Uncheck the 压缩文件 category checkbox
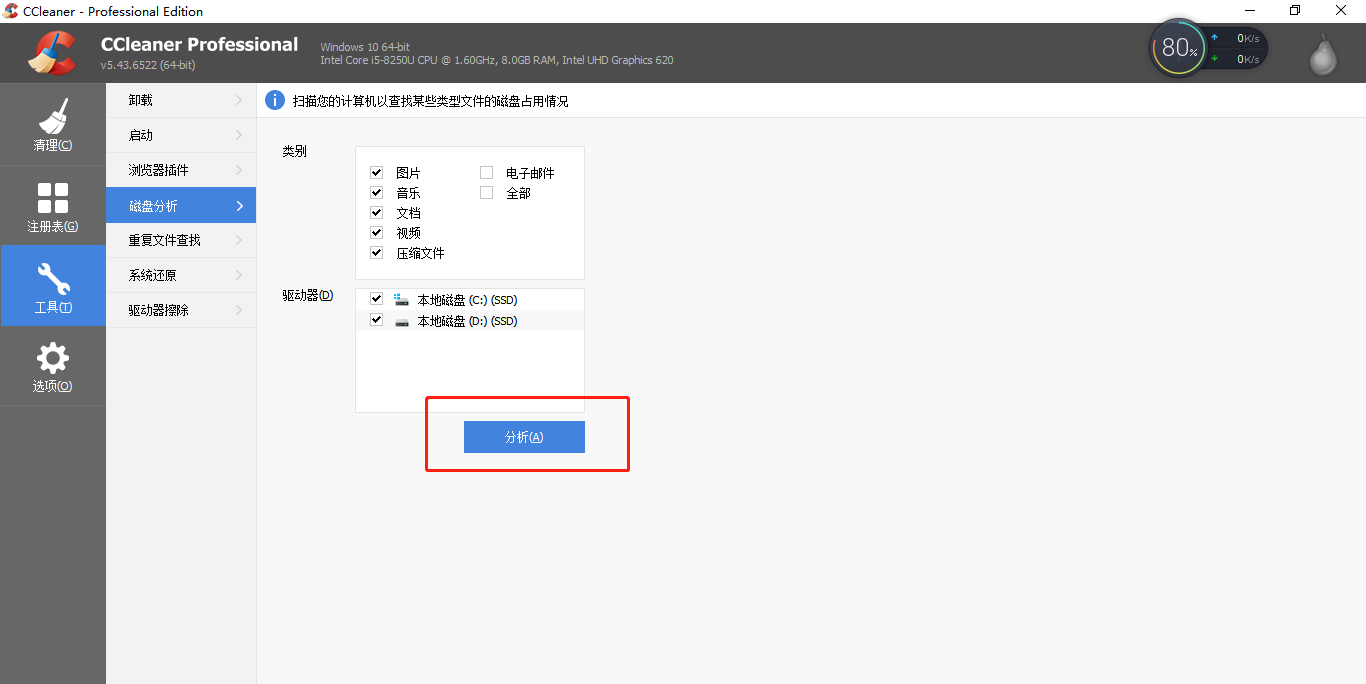Screen dimensions: 1366x684 (377, 252)
